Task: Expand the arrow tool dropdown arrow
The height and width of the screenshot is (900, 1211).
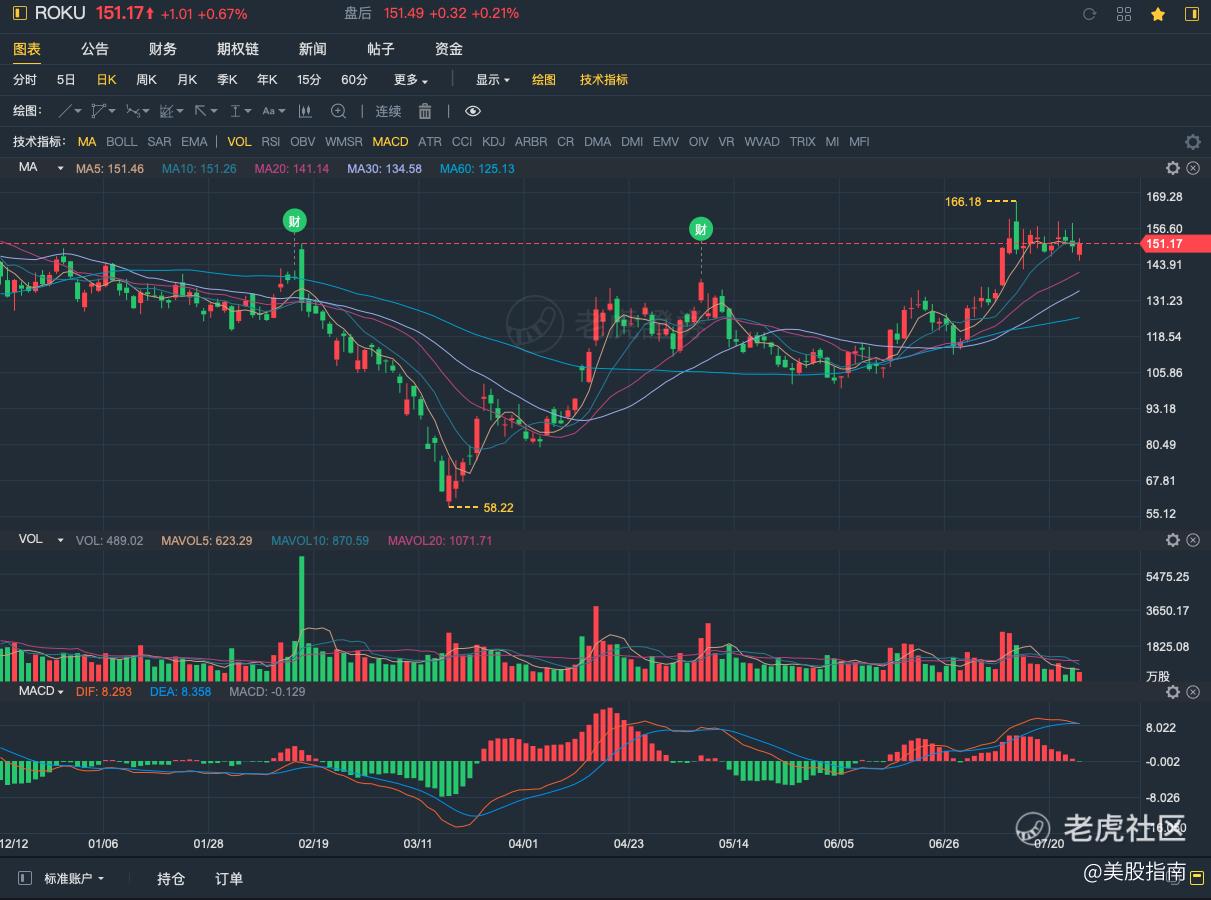Action: 214,112
